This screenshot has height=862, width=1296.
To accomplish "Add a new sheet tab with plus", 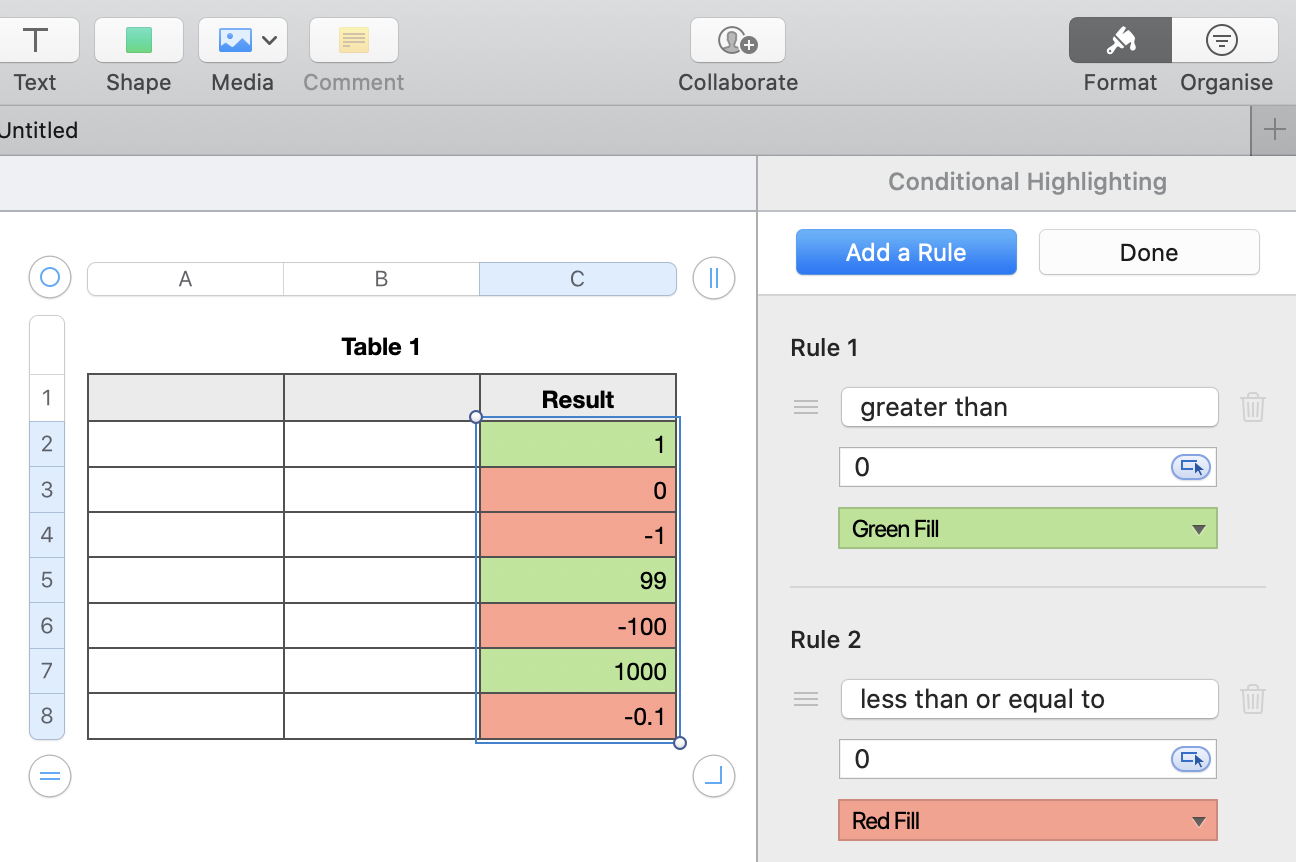I will tap(1274, 130).
